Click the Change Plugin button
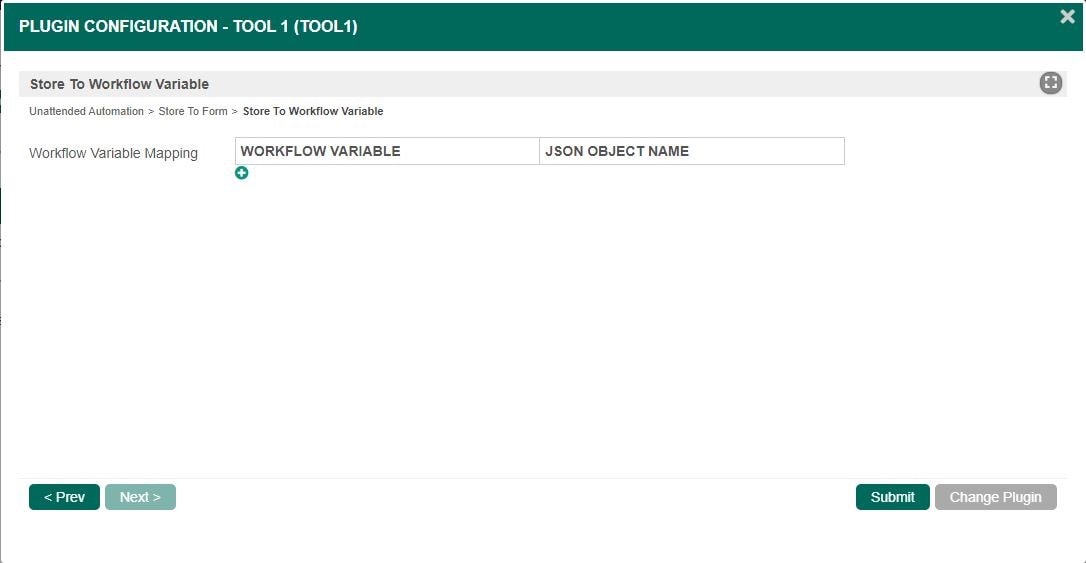 click(995, 497)
